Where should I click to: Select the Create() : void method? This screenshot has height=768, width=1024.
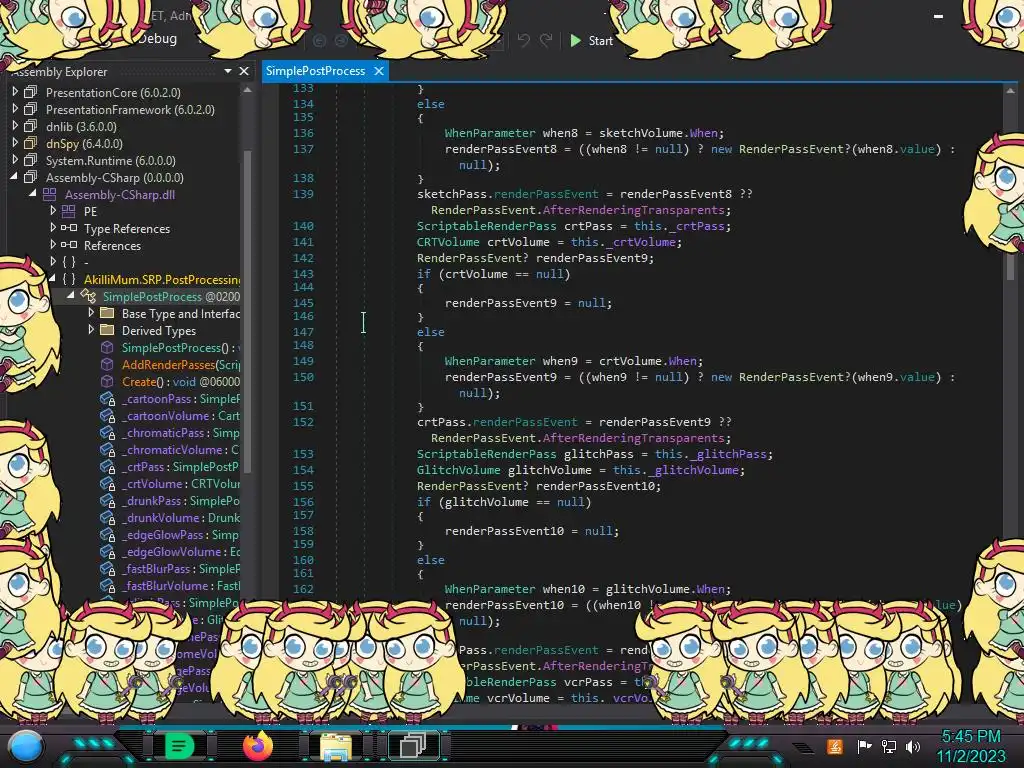click(181, 381)
